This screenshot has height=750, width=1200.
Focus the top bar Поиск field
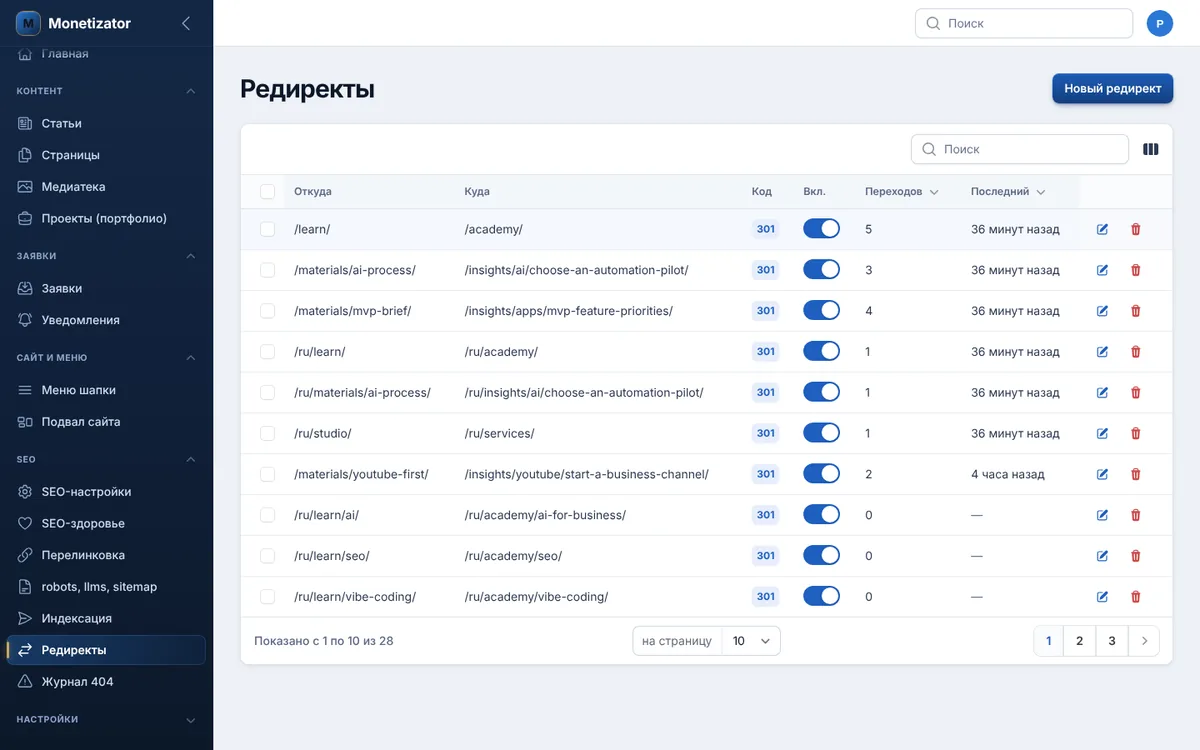pos(1024,23)
